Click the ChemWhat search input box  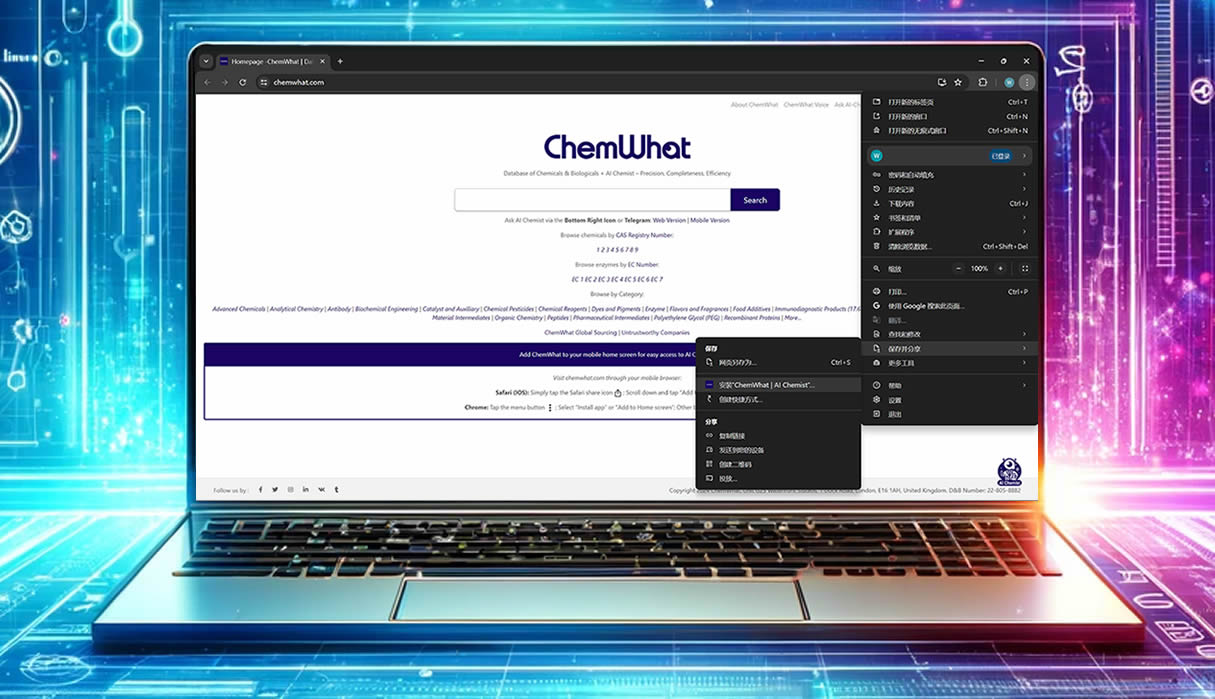click(592, 200)
